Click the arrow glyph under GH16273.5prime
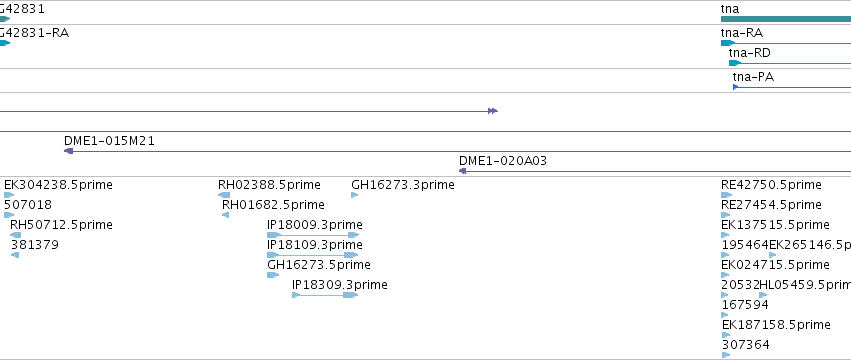Viewport: 851px width, 360px height. 273,275
